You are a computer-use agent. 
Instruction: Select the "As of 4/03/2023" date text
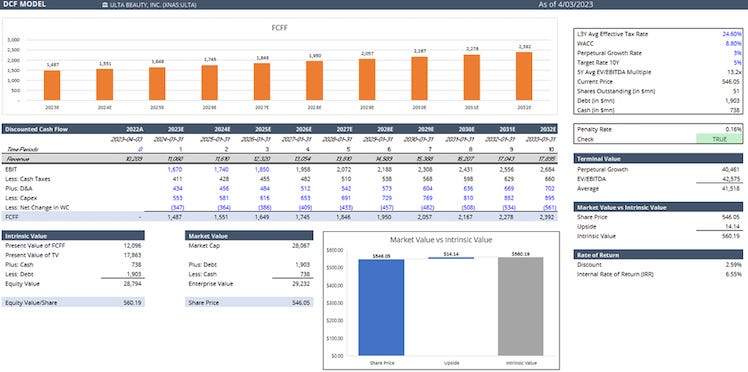click(565, 4)
